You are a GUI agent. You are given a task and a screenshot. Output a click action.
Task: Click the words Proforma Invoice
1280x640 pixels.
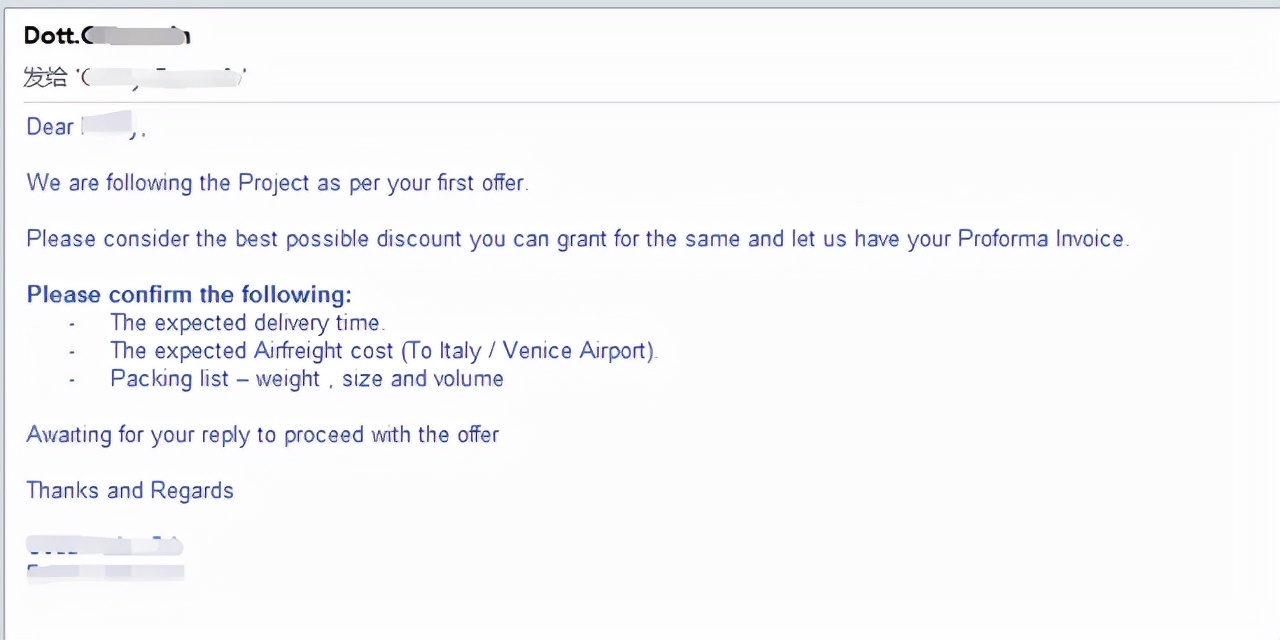(1042, 239)
